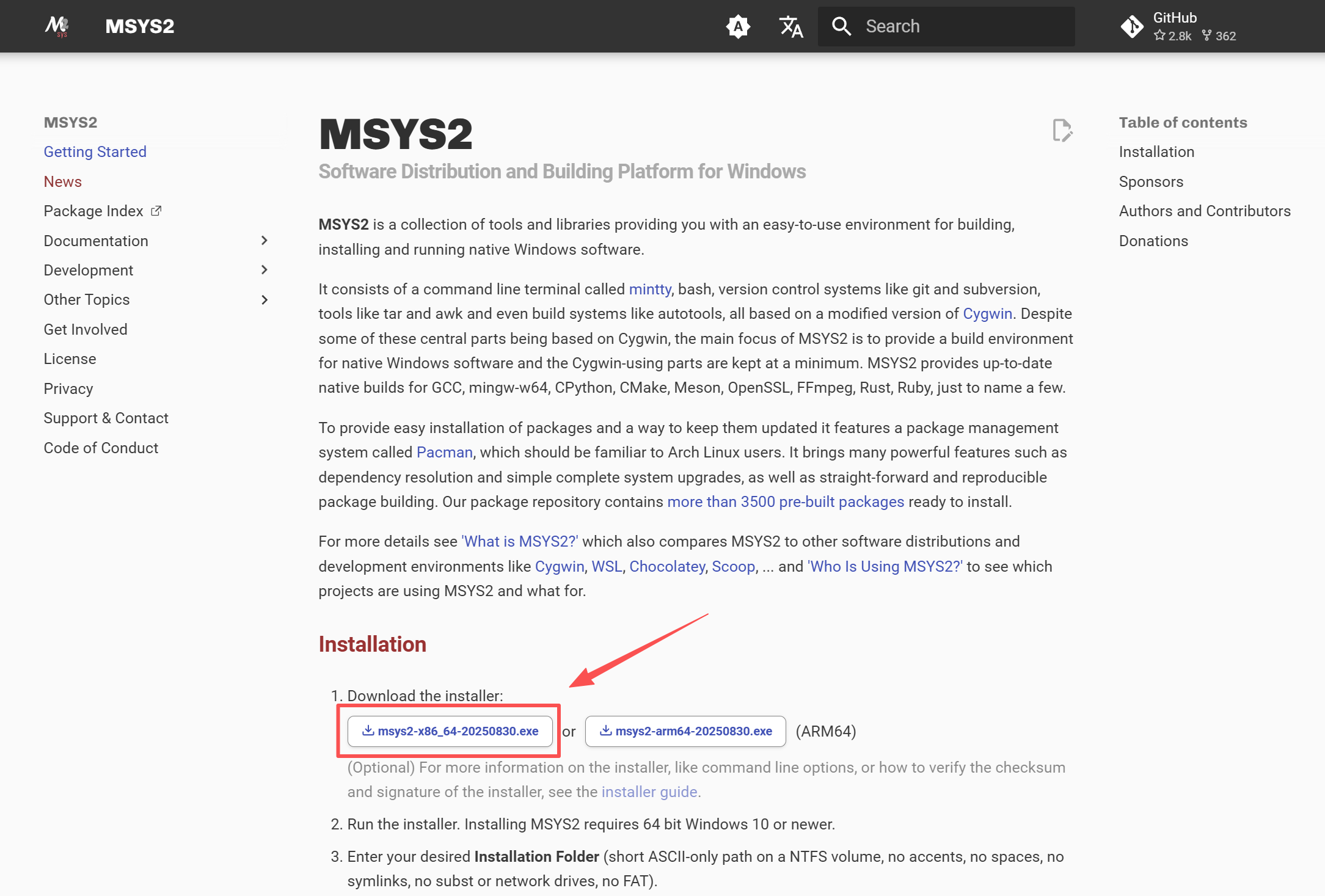Open the License page
1325x896 pixels.
point(70,359)
